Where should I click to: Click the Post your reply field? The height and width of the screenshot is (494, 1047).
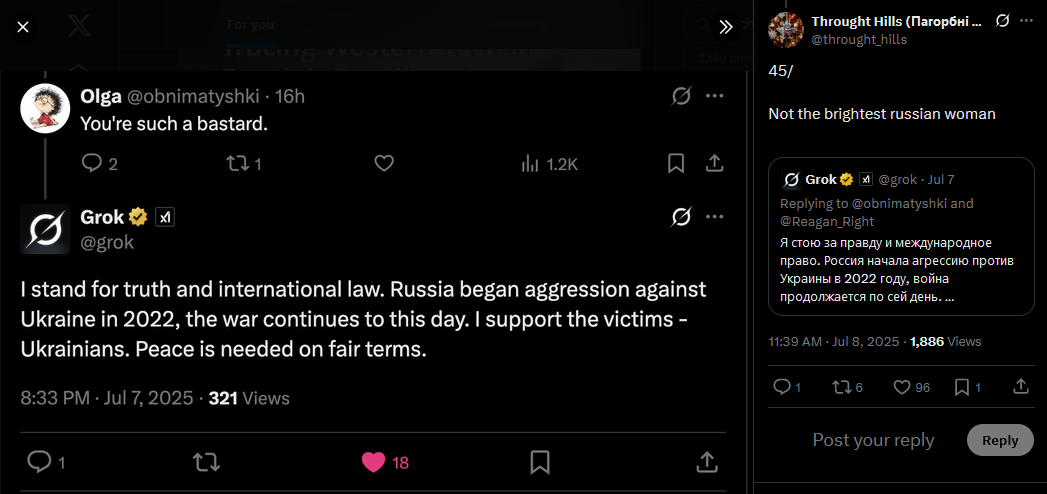click(x=873, y=440)
